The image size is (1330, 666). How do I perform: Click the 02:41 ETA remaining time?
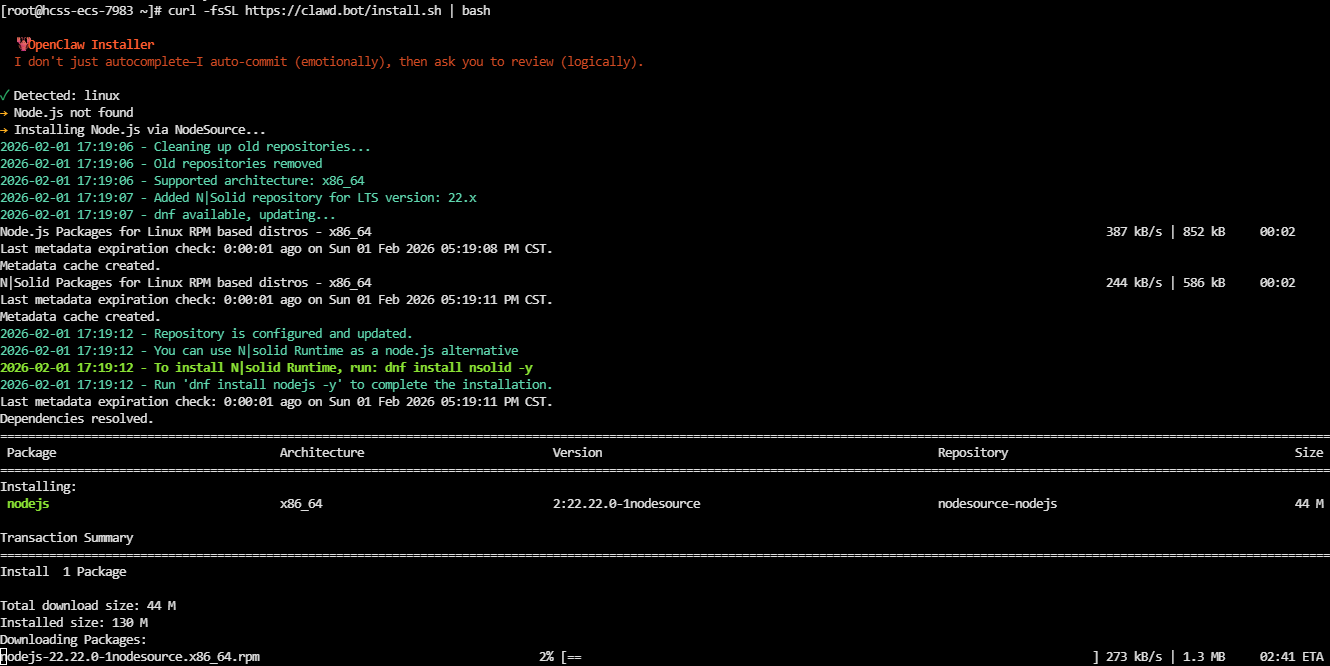coord(1291,657)
